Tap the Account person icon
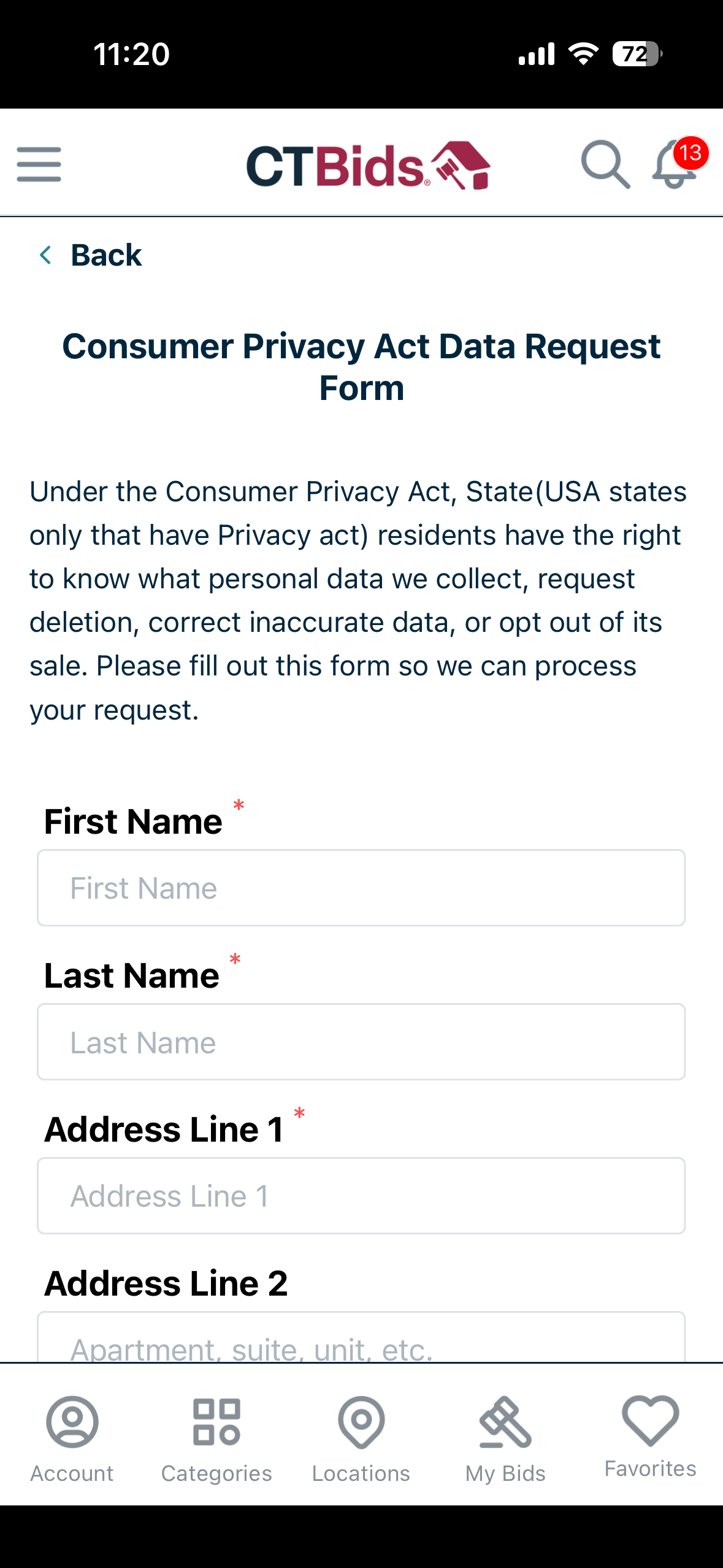The image size is (723, 1568). 72,1421
